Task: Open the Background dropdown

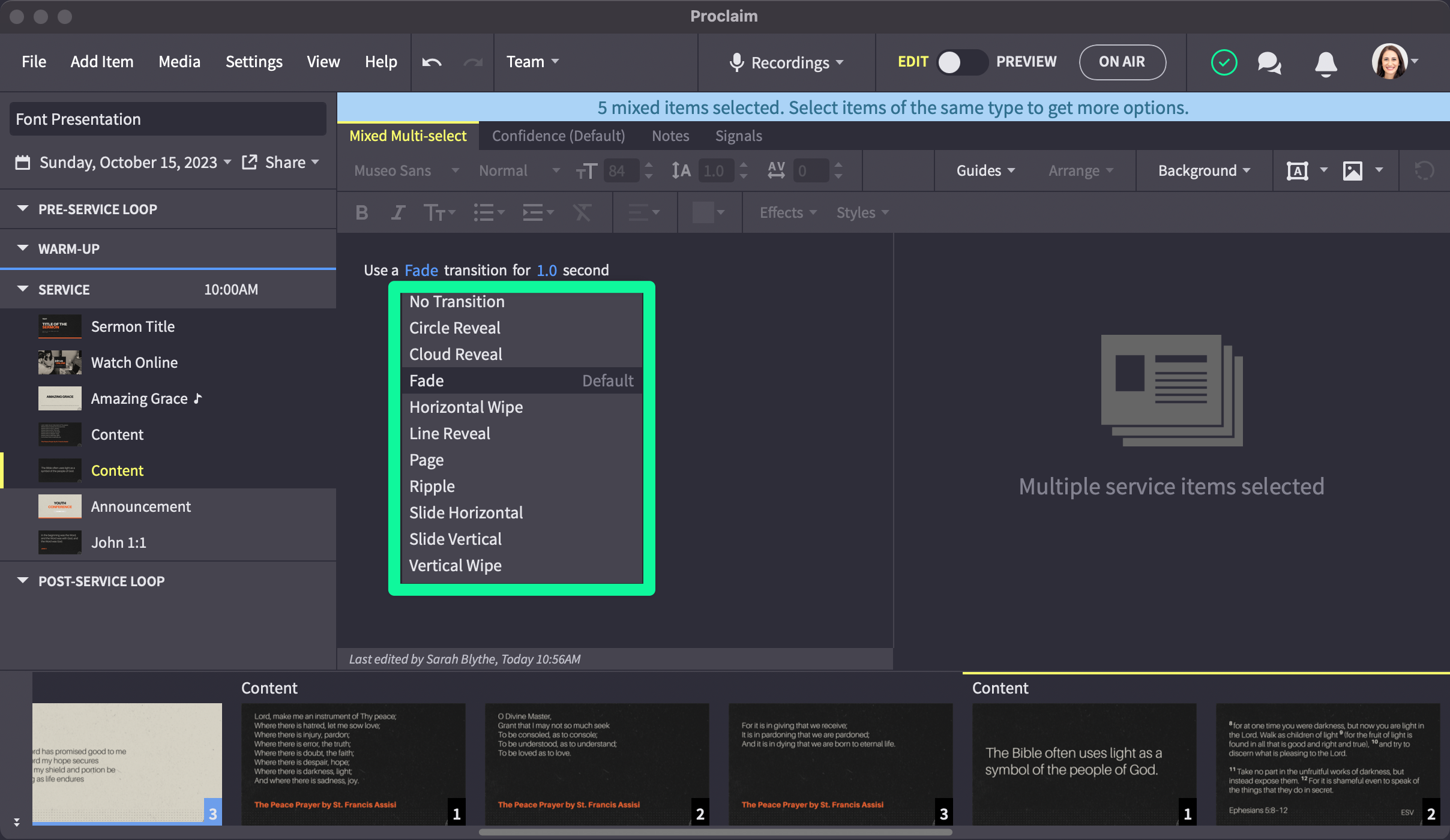Action: 1204,171
